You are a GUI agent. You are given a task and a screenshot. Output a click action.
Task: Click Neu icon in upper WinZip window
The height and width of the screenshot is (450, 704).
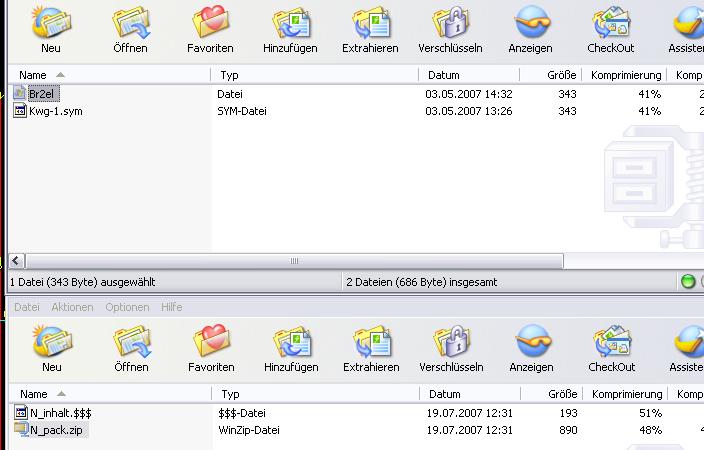(x=51, y=22)
